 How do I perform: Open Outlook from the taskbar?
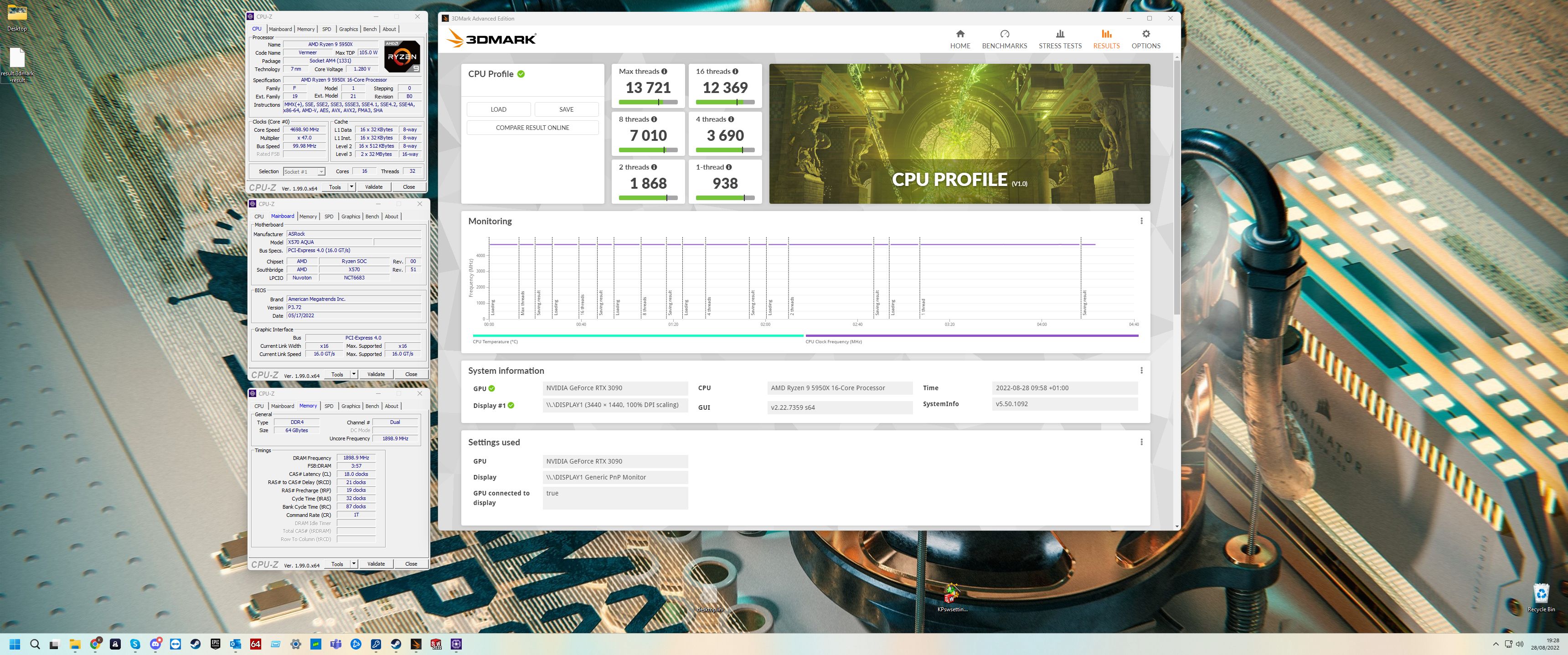(x=236, y=644)
